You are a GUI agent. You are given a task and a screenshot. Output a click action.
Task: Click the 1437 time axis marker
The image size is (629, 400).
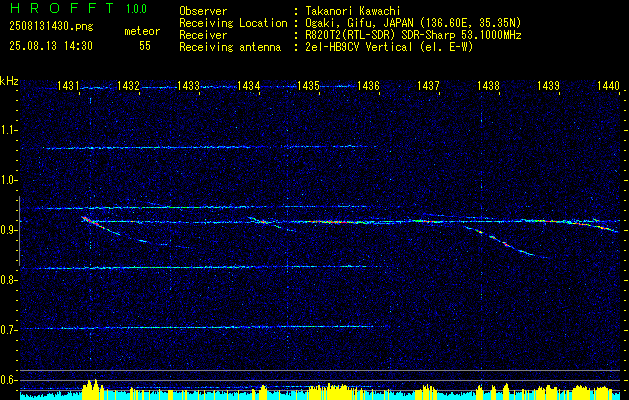[x=428, y=86]
